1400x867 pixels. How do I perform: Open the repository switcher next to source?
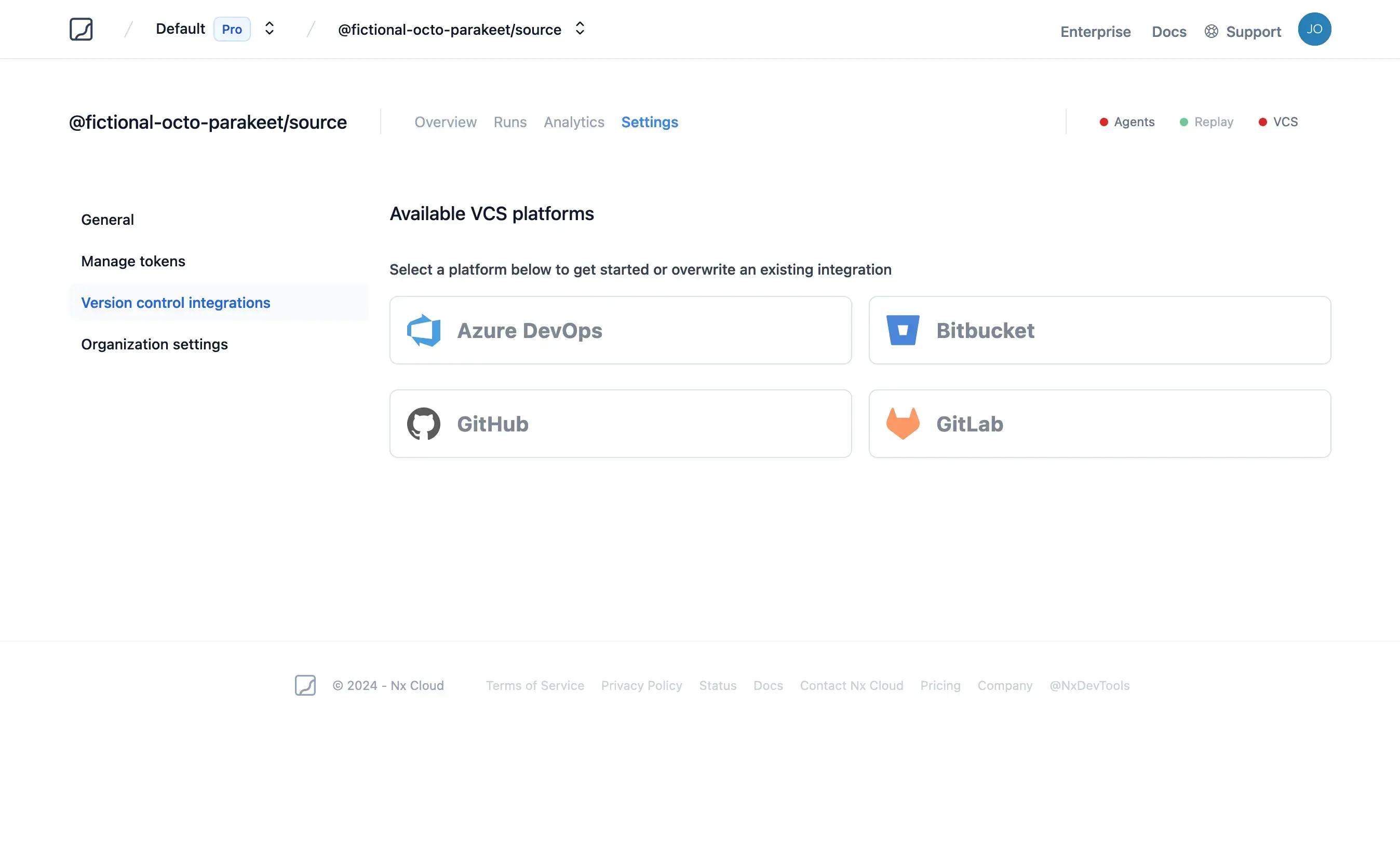[580, 28]
